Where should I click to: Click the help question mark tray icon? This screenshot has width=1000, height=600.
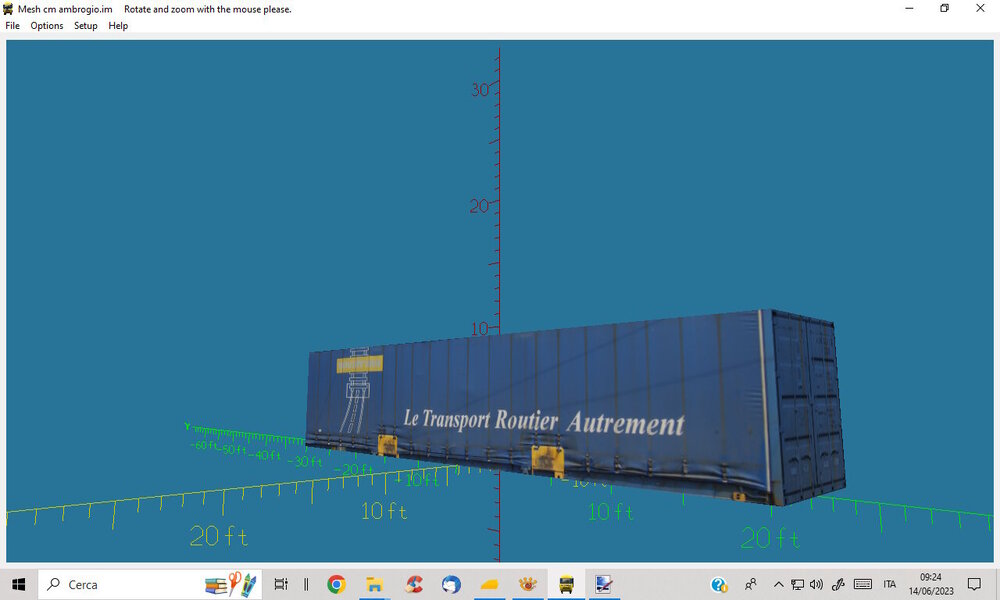pyautogui.click(x=719, y=584)
